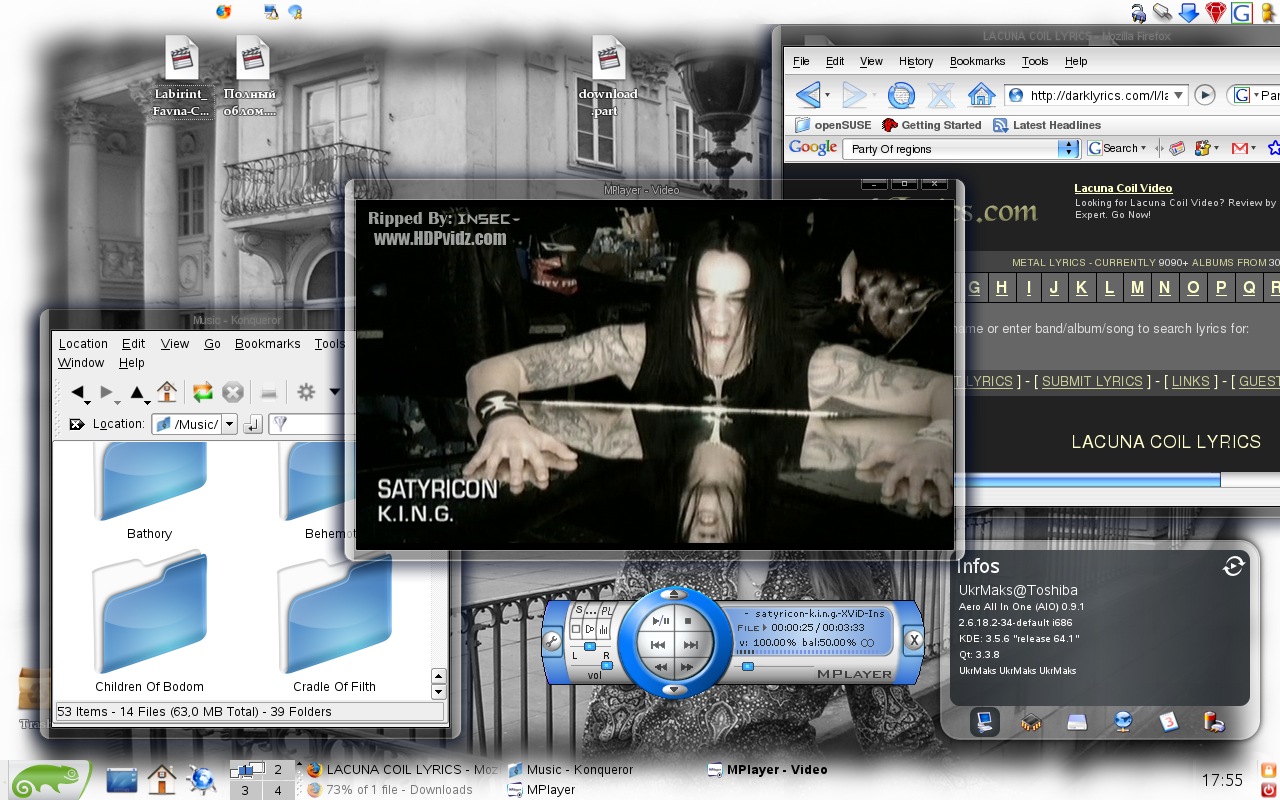
Task: Browse lyrics by letter M
Action: point(1137,288)
